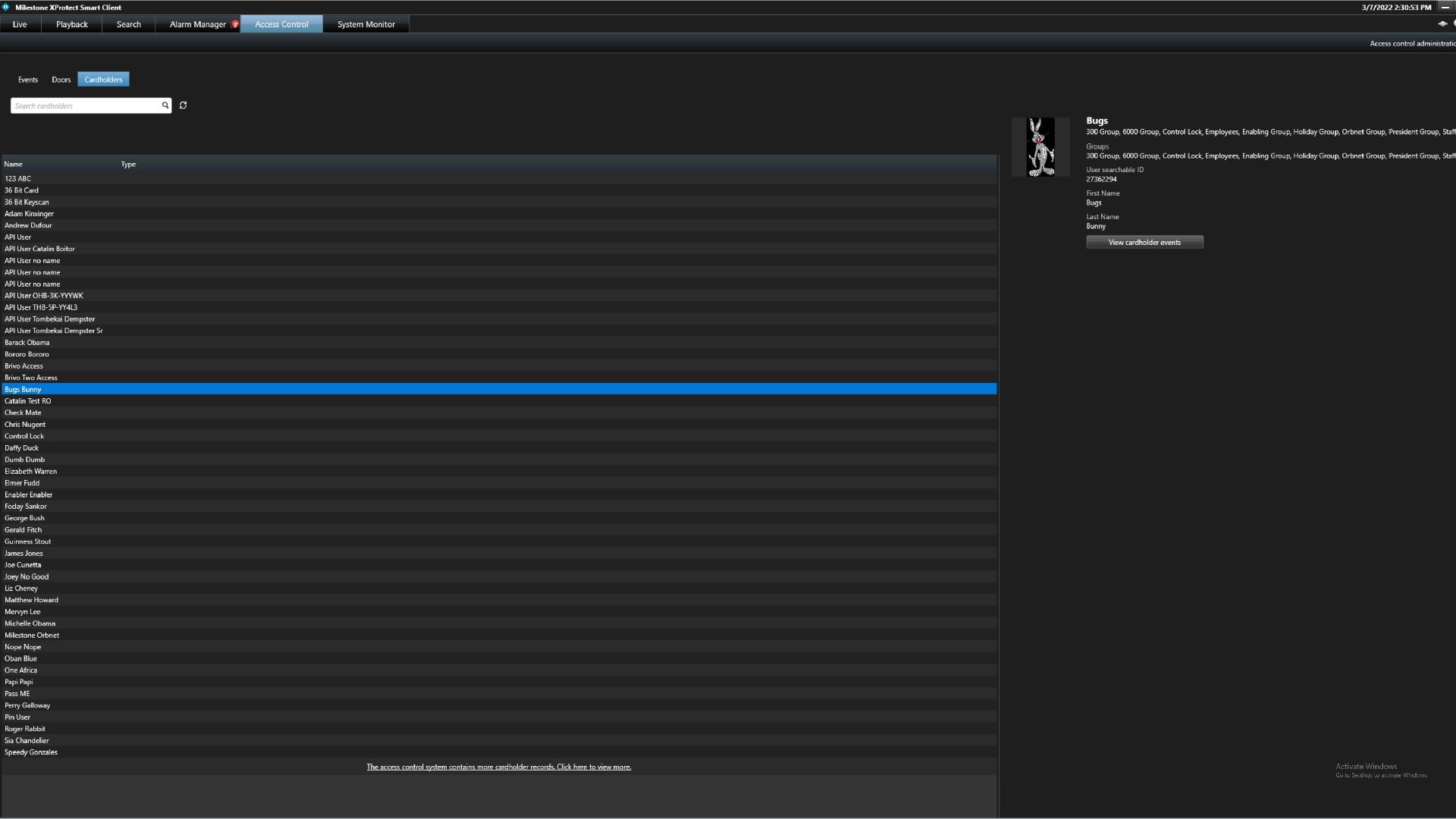Select cardholder Brivo Access

[499, 366]
